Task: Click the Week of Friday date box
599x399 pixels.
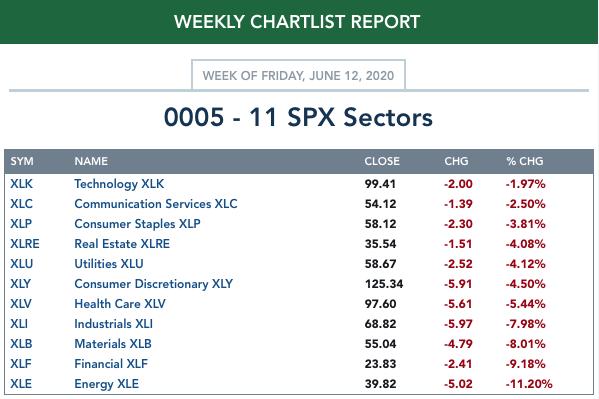Action: coord(298,75)
